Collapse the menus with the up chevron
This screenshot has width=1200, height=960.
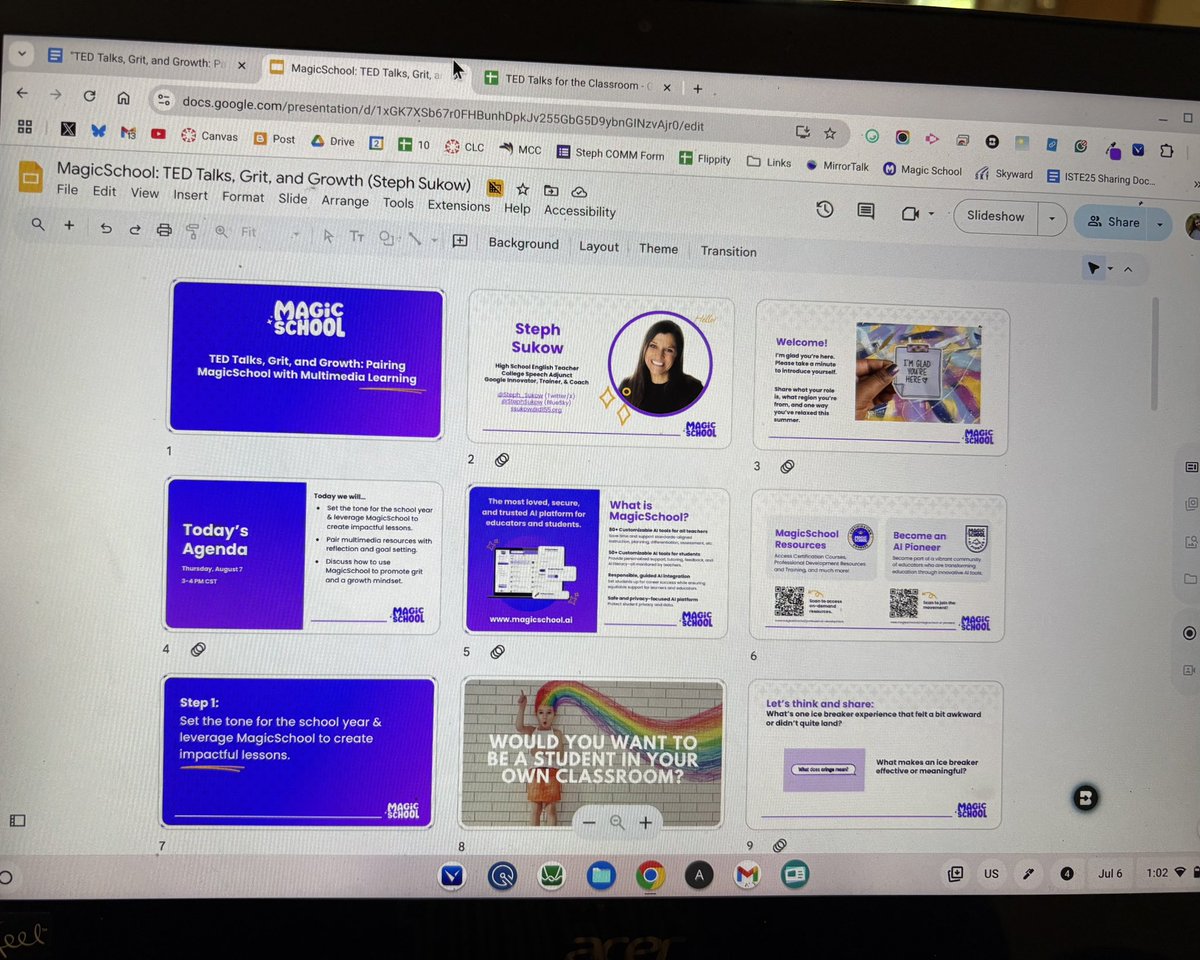coord(1128,269)
